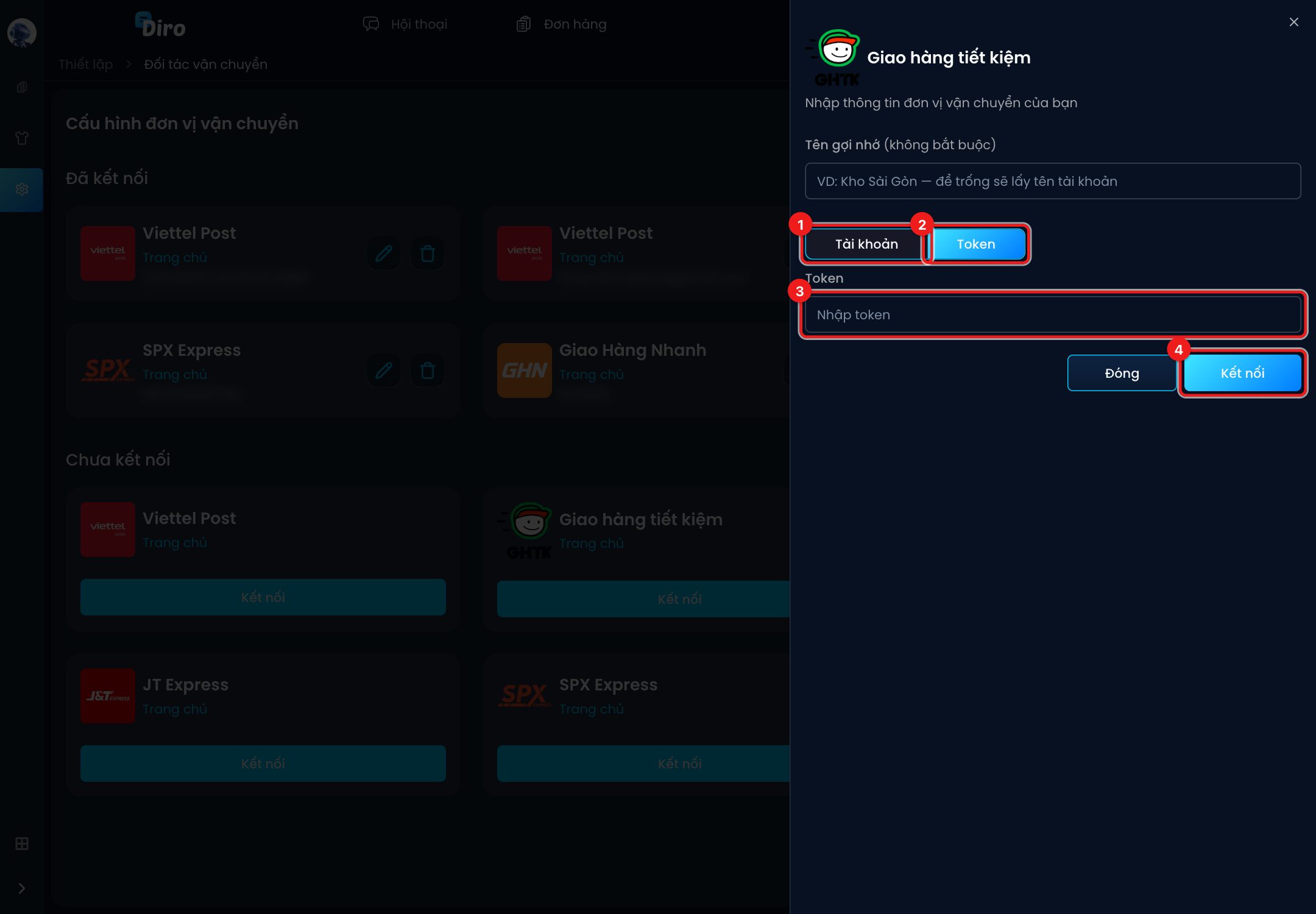Open the Đơn hàng tab
Image resolution: width=1316 pixels, height=914 pixels.
click(561, 24)
